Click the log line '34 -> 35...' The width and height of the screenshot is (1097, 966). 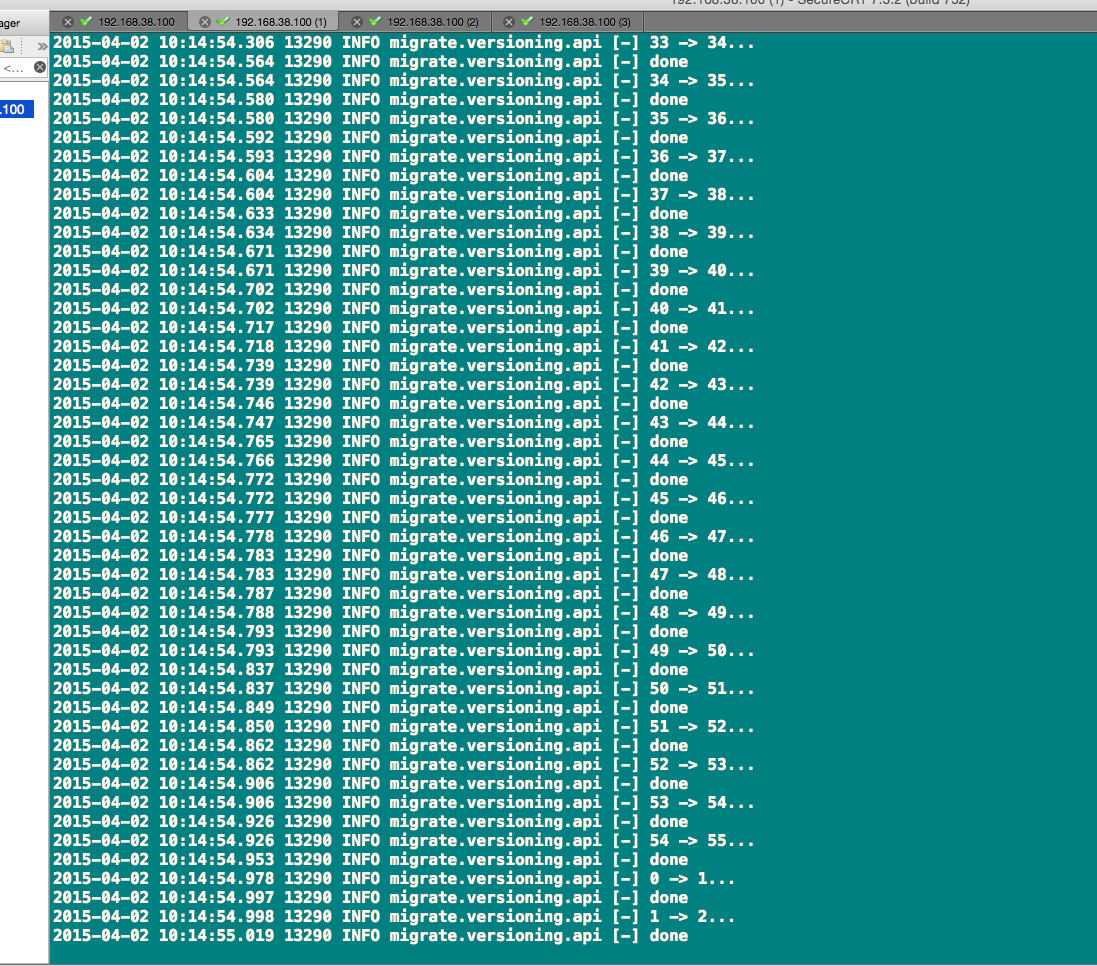[404, 80]
